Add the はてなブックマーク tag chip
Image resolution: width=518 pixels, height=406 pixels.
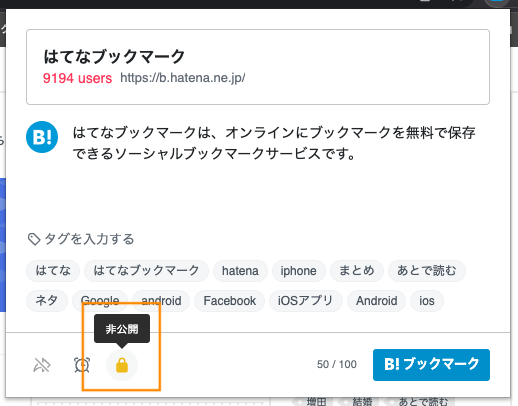[x=146, y=271]
